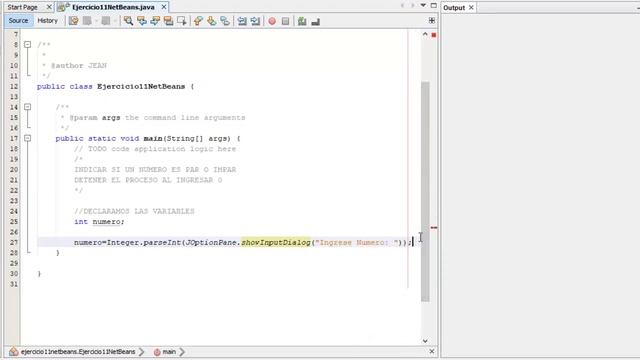Click highlighted showInputDialog method text
This screenshot has height=360, width=640.
(x=276, y=242)
